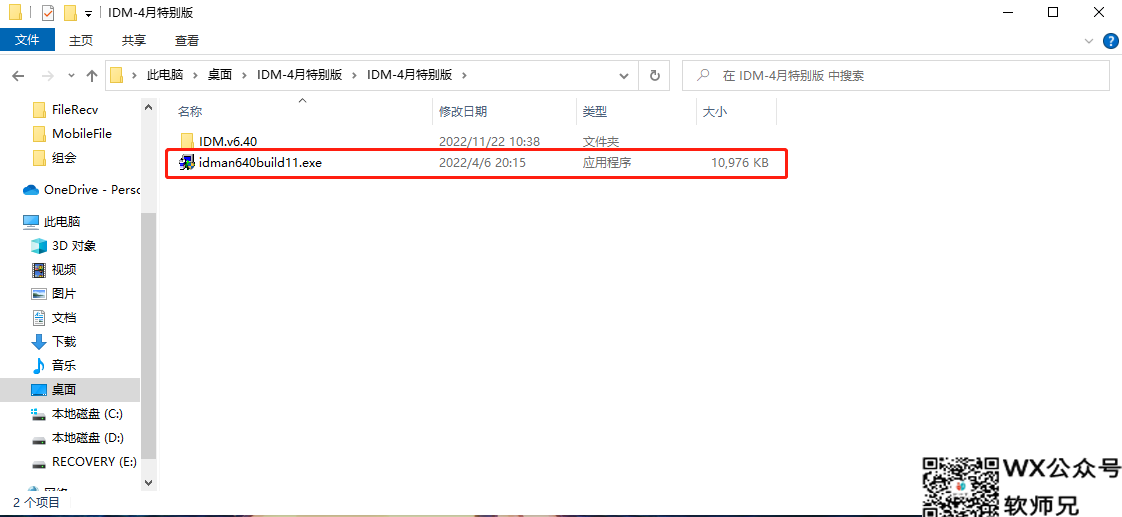Select the 查看 ribbon tab
Image resolution: width=1122 pixels, height=517 pixels.
187,41
